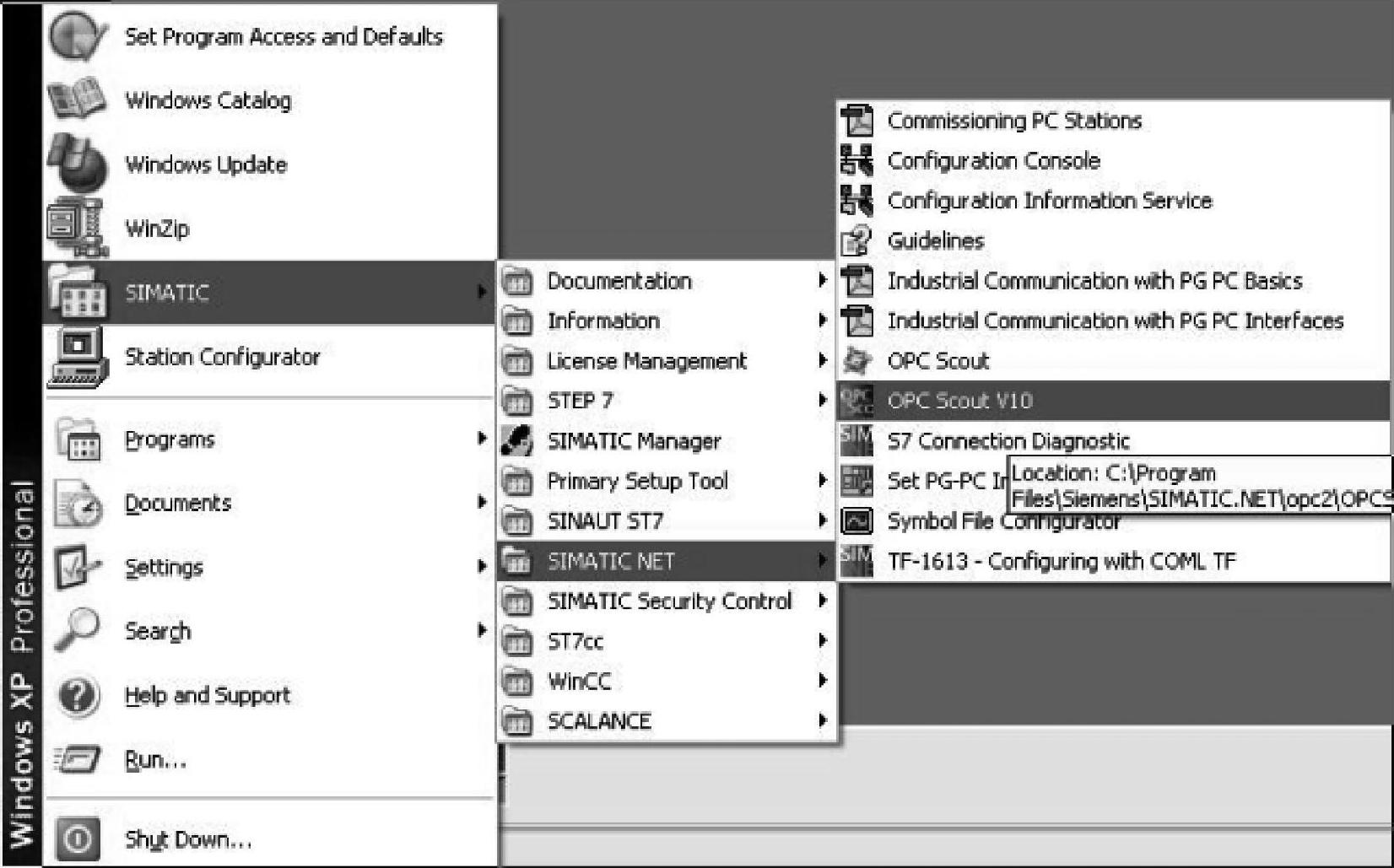Expand the SINAUT ST7 submenu arrow
This screenshot has height=868, width=1394.
click(x=822, y=520)
